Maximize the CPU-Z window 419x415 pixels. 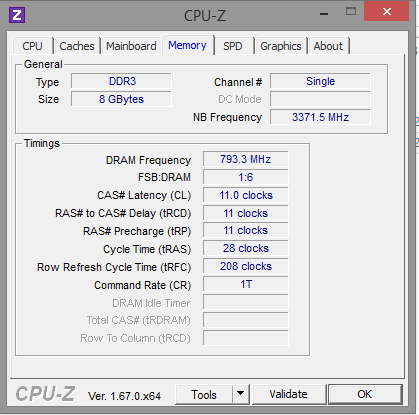click(351, 12)
